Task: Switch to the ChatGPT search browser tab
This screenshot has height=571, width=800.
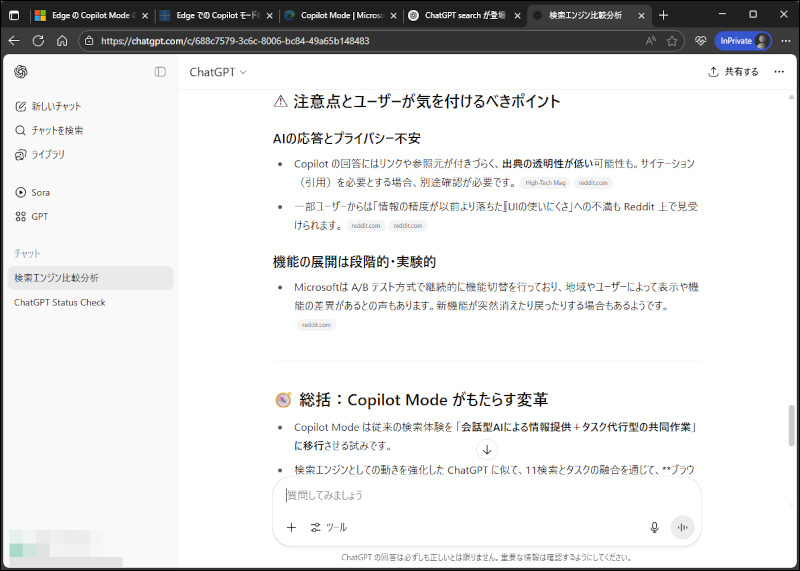Action: [x=462, y=15]
